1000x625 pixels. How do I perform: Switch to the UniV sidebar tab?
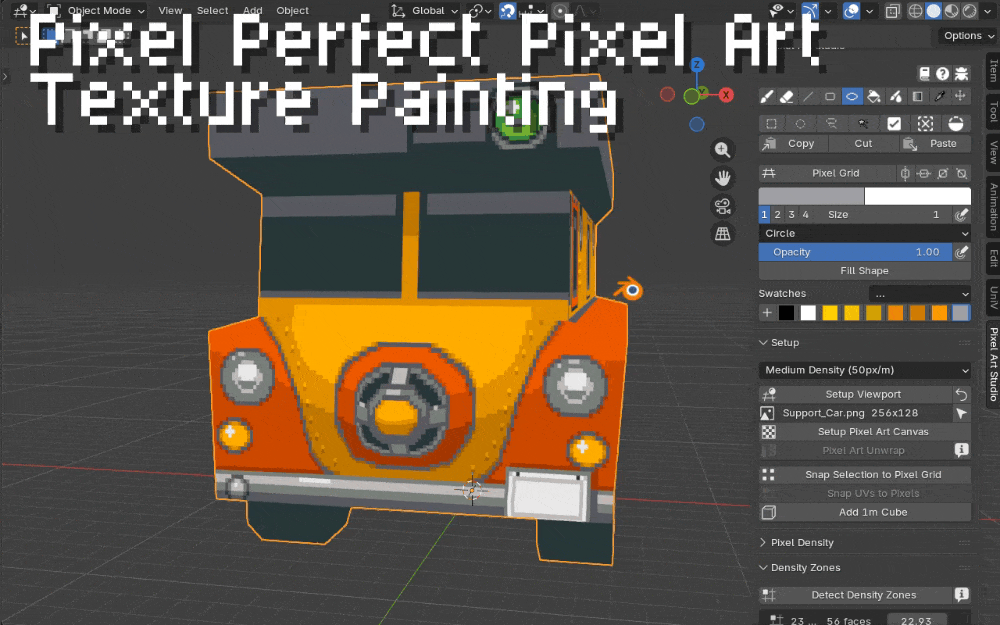coord(993,297)
